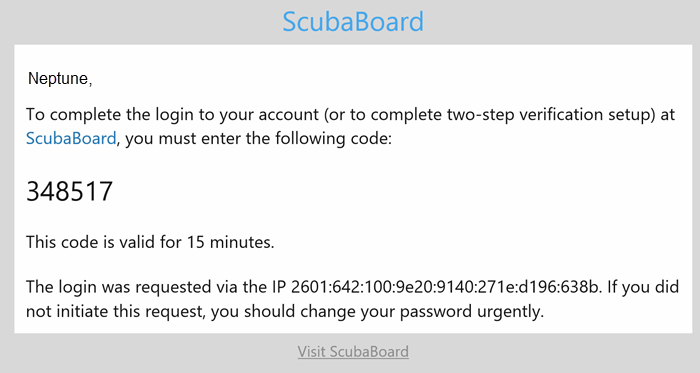Follow the blue ScubaBoard link in paragraph
This screenshot has height=373, width=700.
tap(71, 138)
